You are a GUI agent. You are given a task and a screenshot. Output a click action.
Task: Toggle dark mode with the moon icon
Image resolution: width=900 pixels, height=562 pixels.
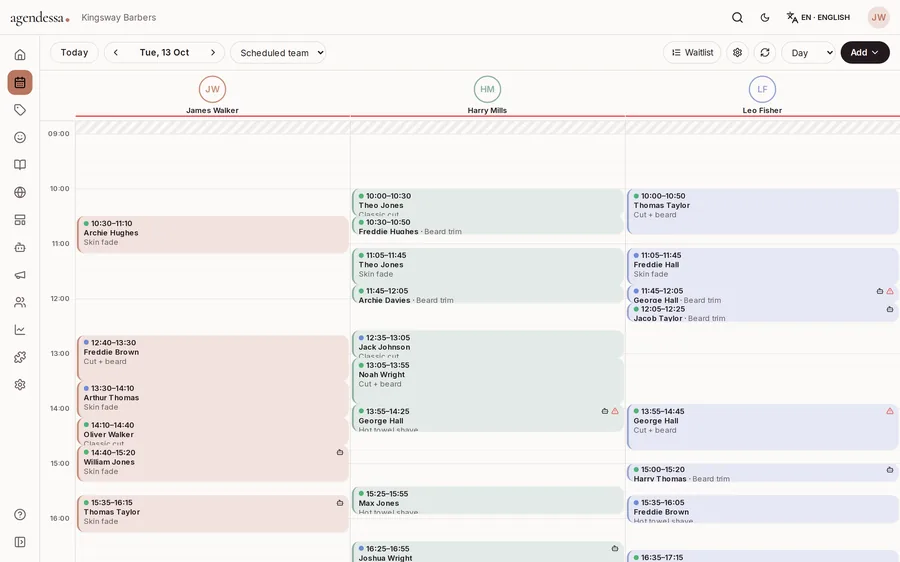pos(765,18)
